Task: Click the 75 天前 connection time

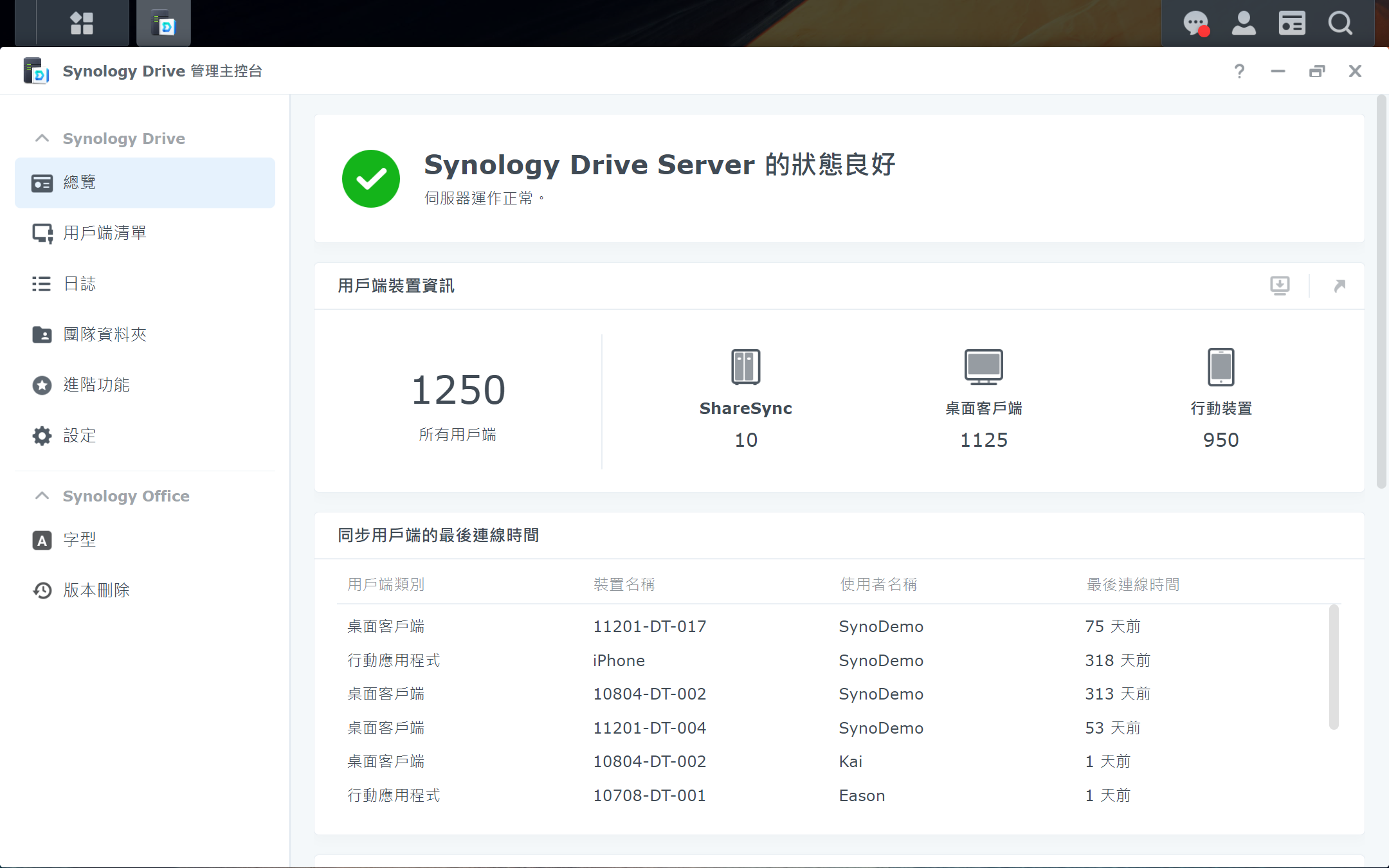Action: 1112,626
